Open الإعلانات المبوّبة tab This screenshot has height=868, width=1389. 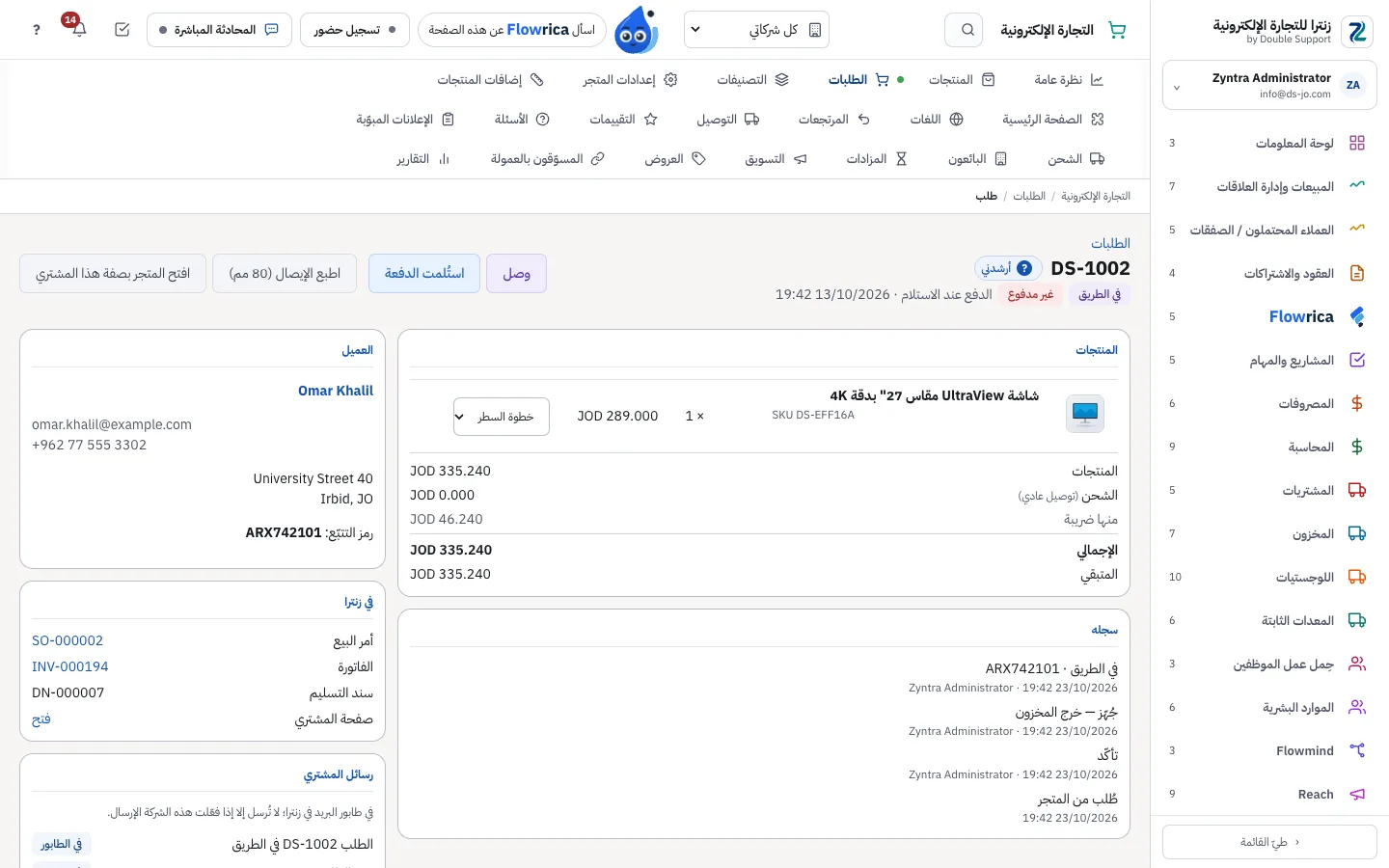pyautogui.click(x=405, y=120)
